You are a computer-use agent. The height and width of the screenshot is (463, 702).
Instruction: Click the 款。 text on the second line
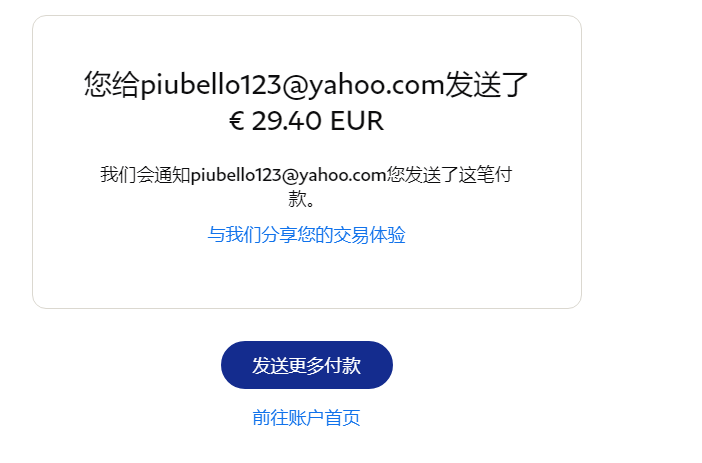pos(301,198)
